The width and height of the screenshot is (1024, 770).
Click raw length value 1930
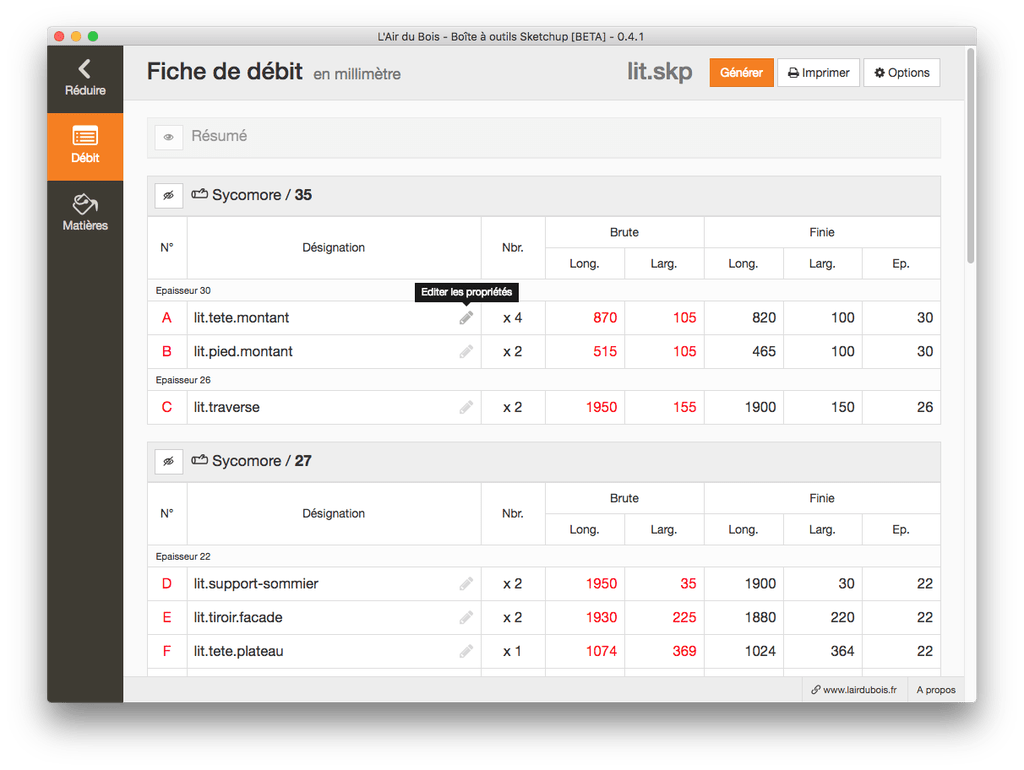pyautogui.click(x=601, y=617)
